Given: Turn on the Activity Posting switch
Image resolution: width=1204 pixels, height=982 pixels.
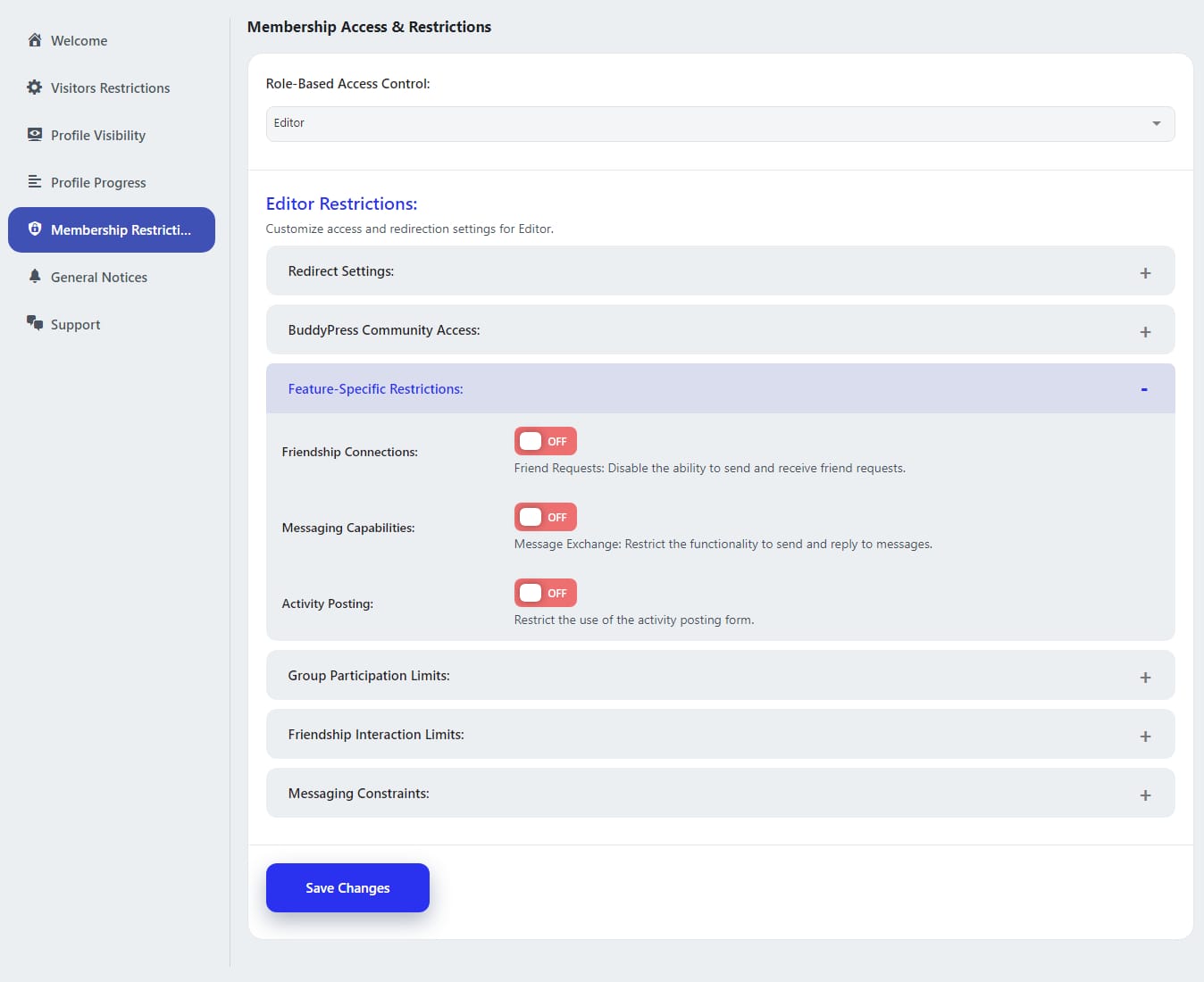Looking at the screenshot, I should coord(545,593).
